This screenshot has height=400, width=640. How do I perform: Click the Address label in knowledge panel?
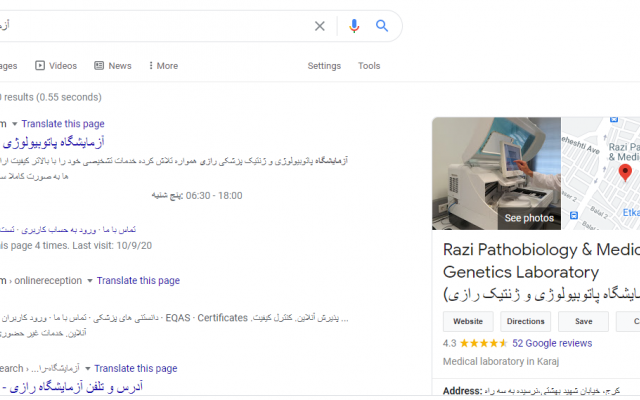coord(462,391)
